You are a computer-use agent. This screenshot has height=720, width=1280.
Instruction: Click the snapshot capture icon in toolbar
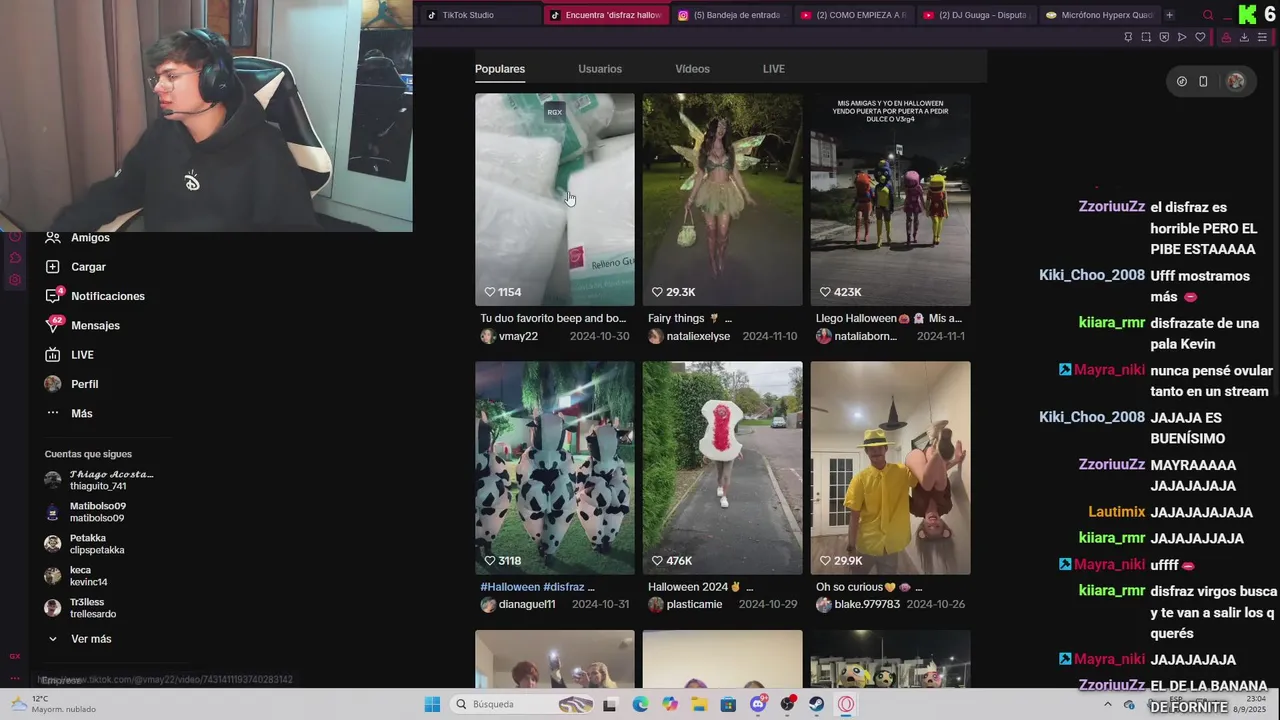[1146, 37]
